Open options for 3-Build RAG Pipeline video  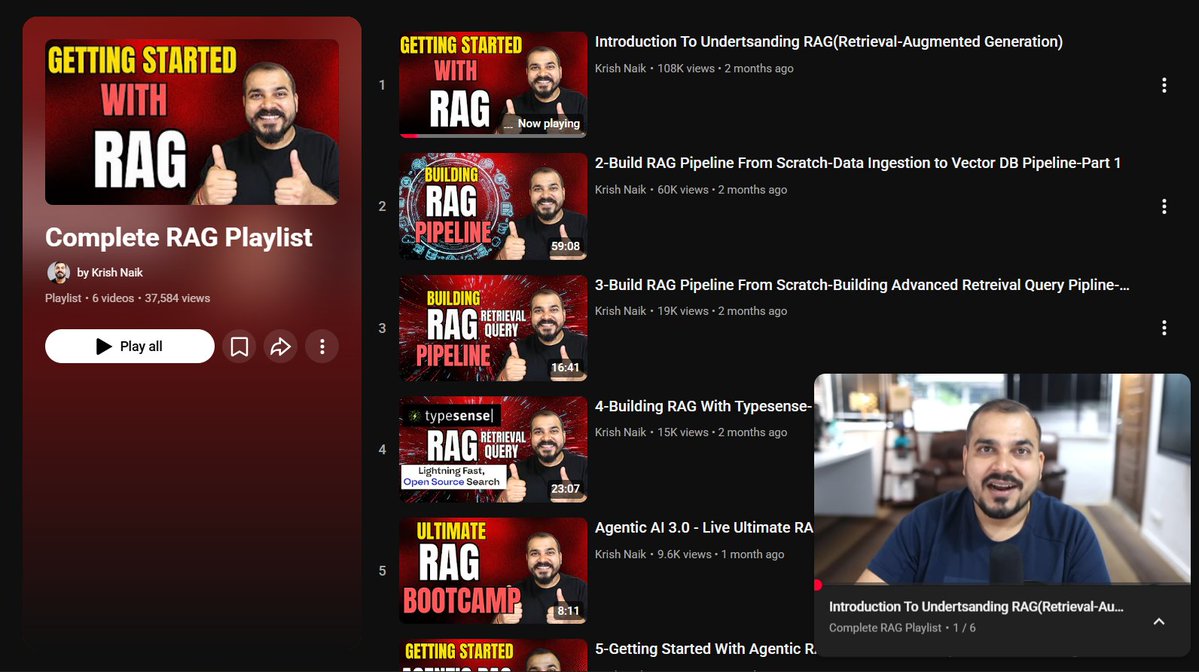(1164, 328)
